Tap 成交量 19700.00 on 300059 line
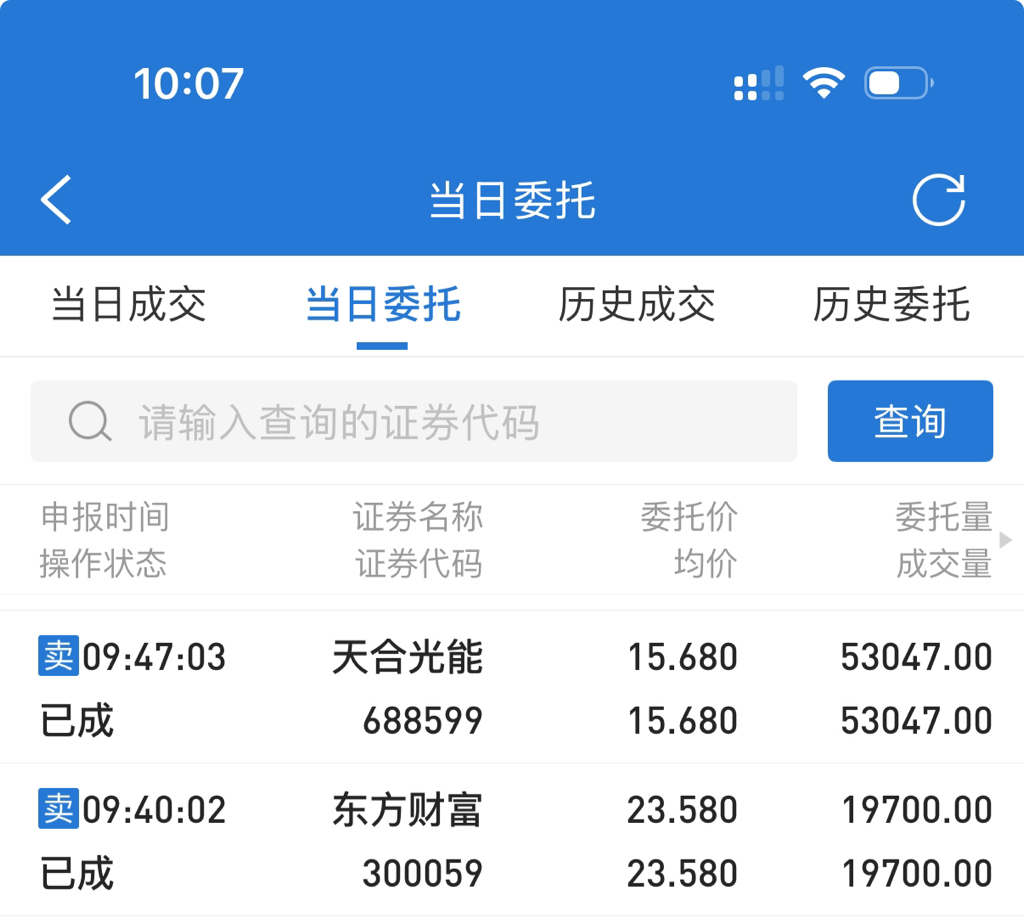The height and width of the screenshot is (924, 1024). coord(917,874)
